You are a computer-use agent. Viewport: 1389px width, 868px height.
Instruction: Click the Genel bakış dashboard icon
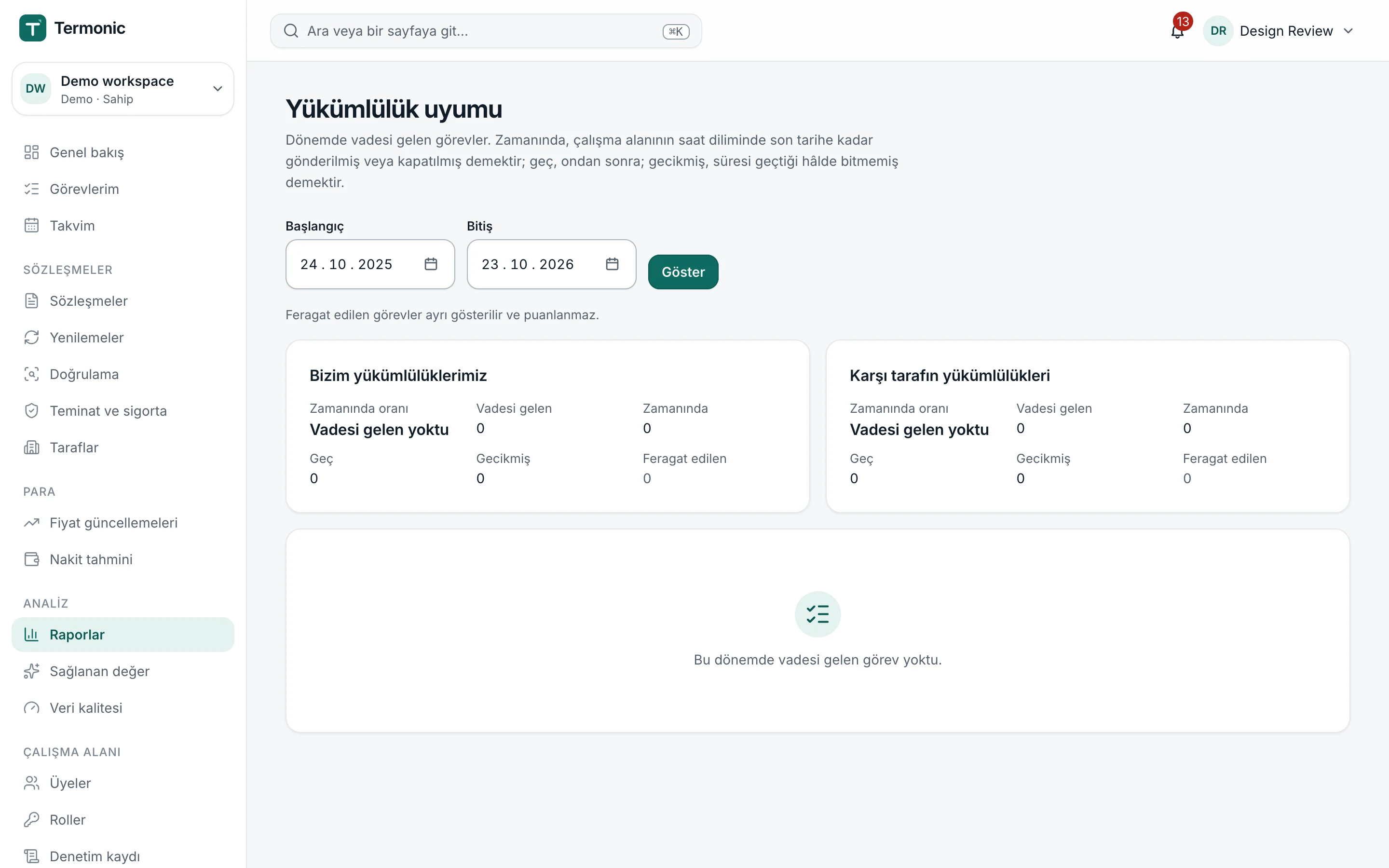click(31, 152)
